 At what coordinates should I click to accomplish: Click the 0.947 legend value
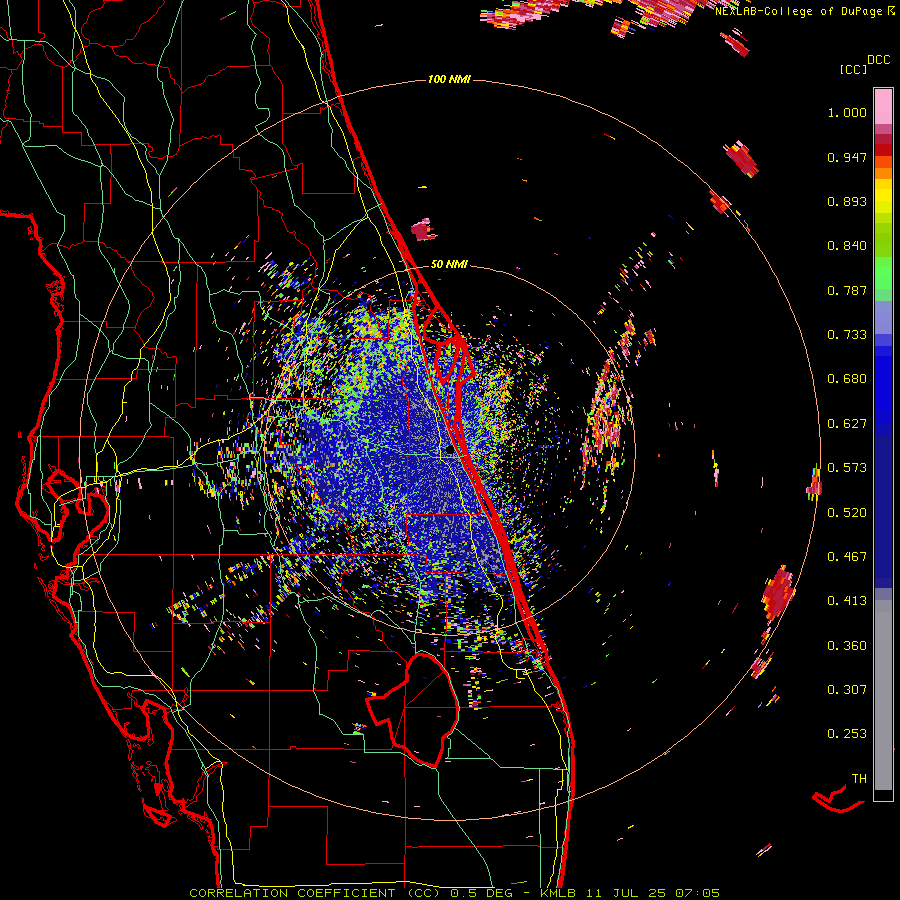[847, 157]
